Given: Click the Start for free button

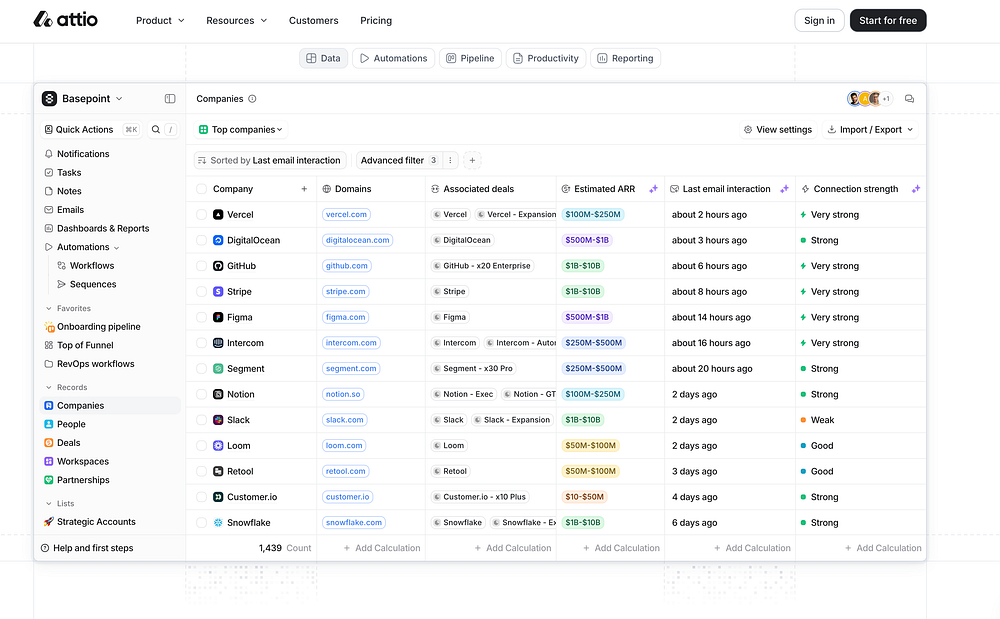Looking at the screenshot, I should (x=887, y=20).
